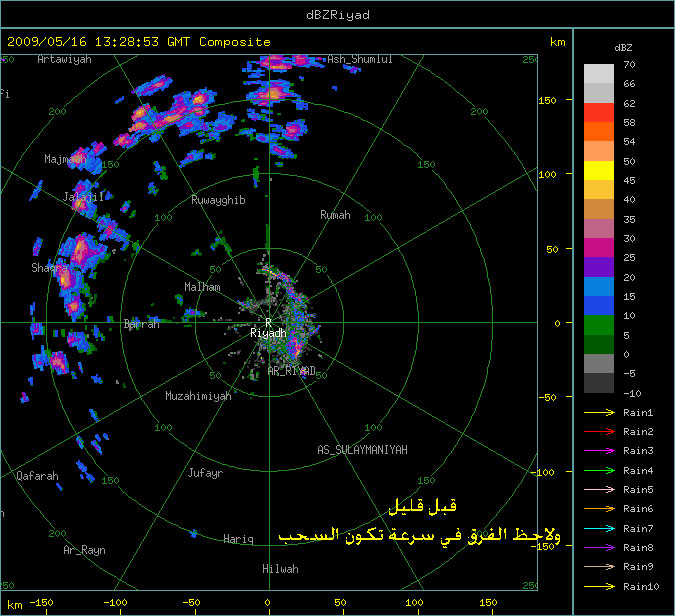The height and width of the screenshot is (616, 675).
Task: Click the Ash_Shumlul town label
Action: click(360, 59)
